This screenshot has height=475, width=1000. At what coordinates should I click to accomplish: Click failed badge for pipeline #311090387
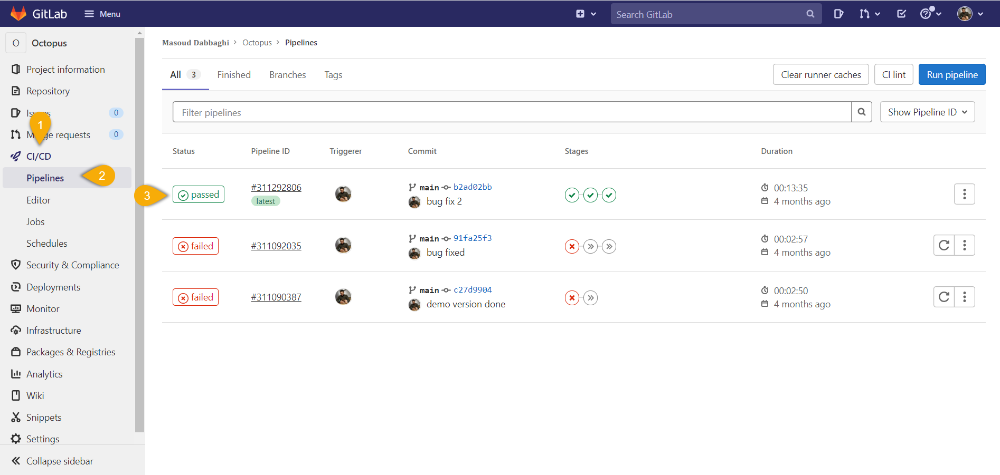pos(195,297)
